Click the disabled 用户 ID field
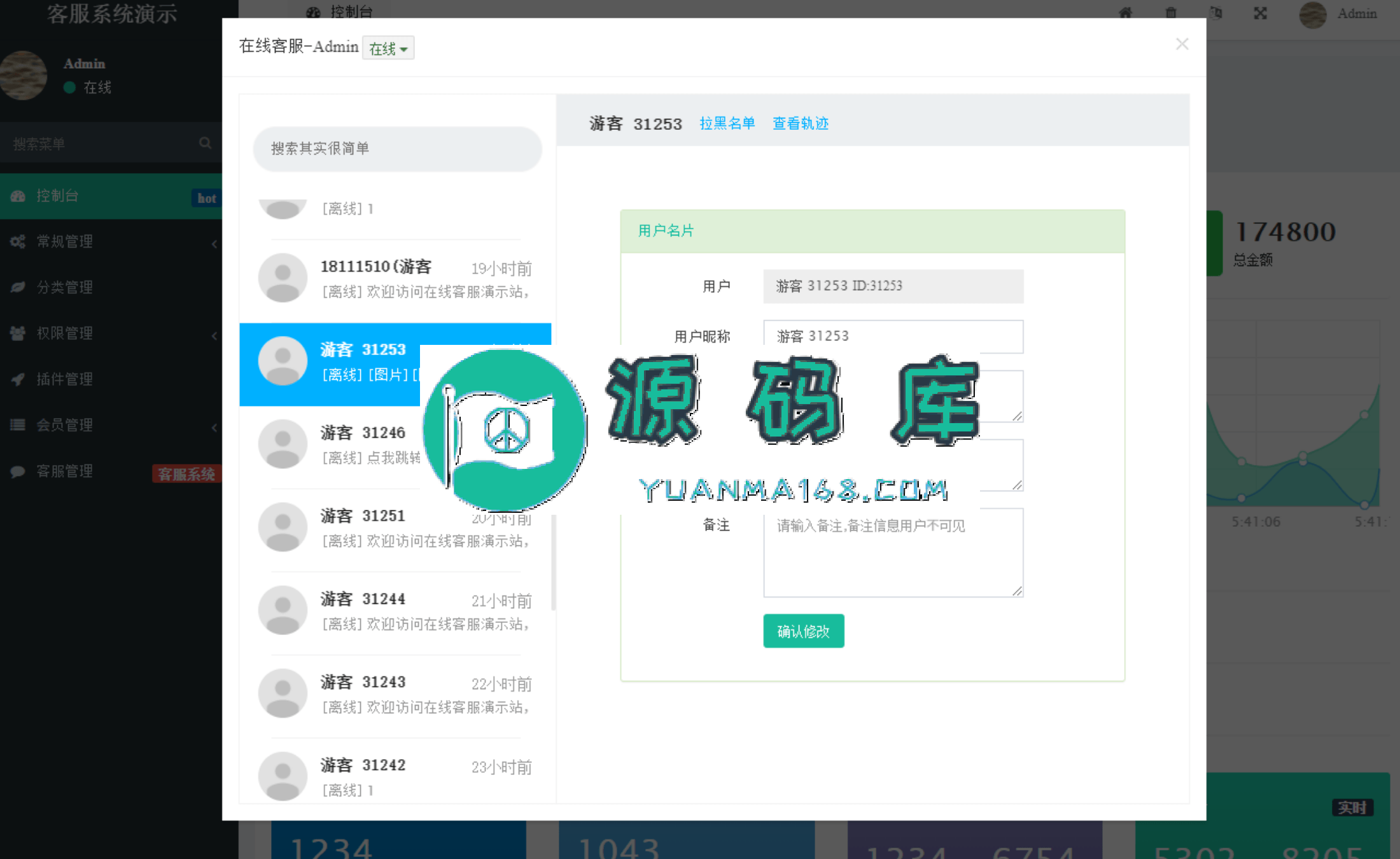The image size is (1400, 859). (x=893, y=286)
